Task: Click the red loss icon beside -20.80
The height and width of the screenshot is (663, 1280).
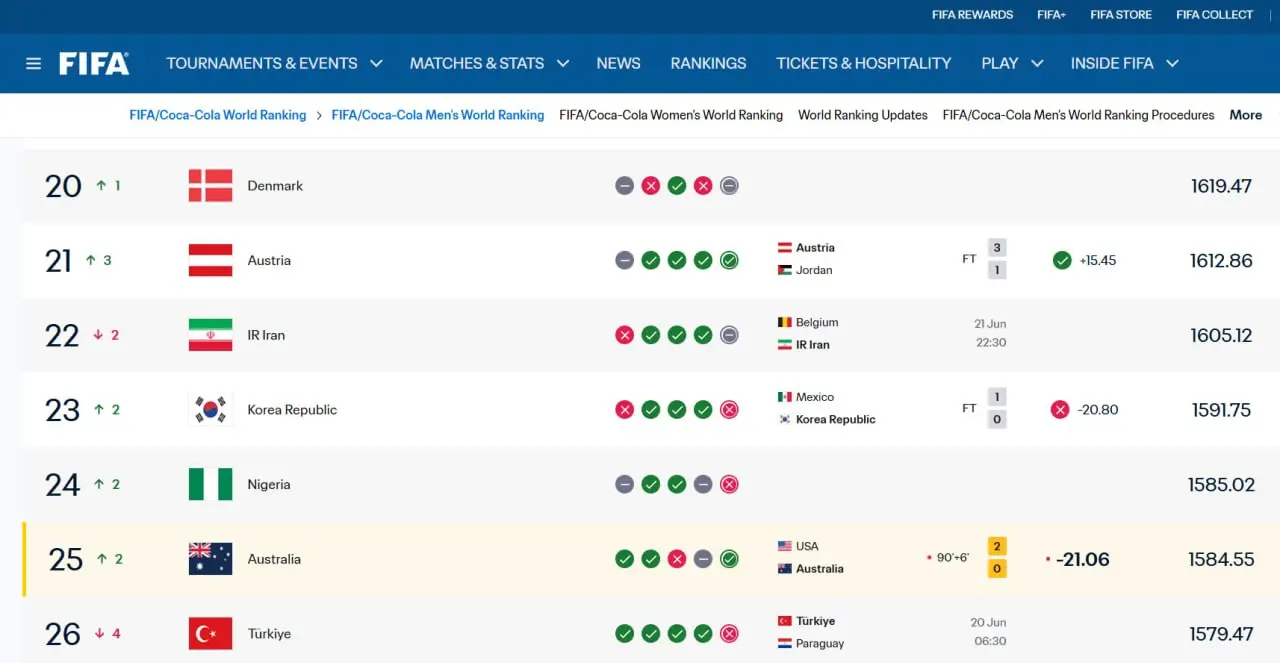Action: (x=1060, y=409)
